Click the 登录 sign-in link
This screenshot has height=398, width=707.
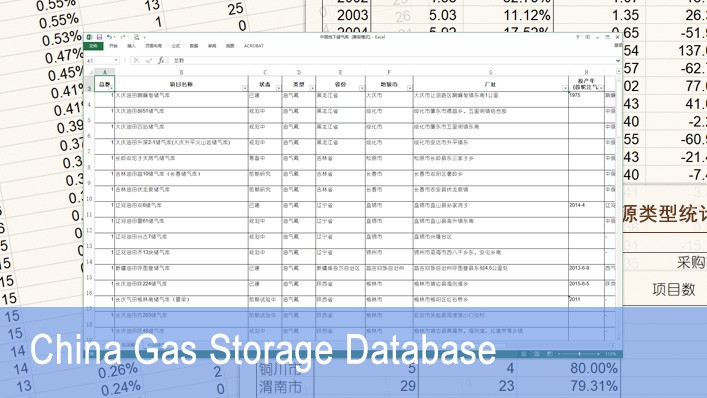pyautogui.click(x=618, y=45)
